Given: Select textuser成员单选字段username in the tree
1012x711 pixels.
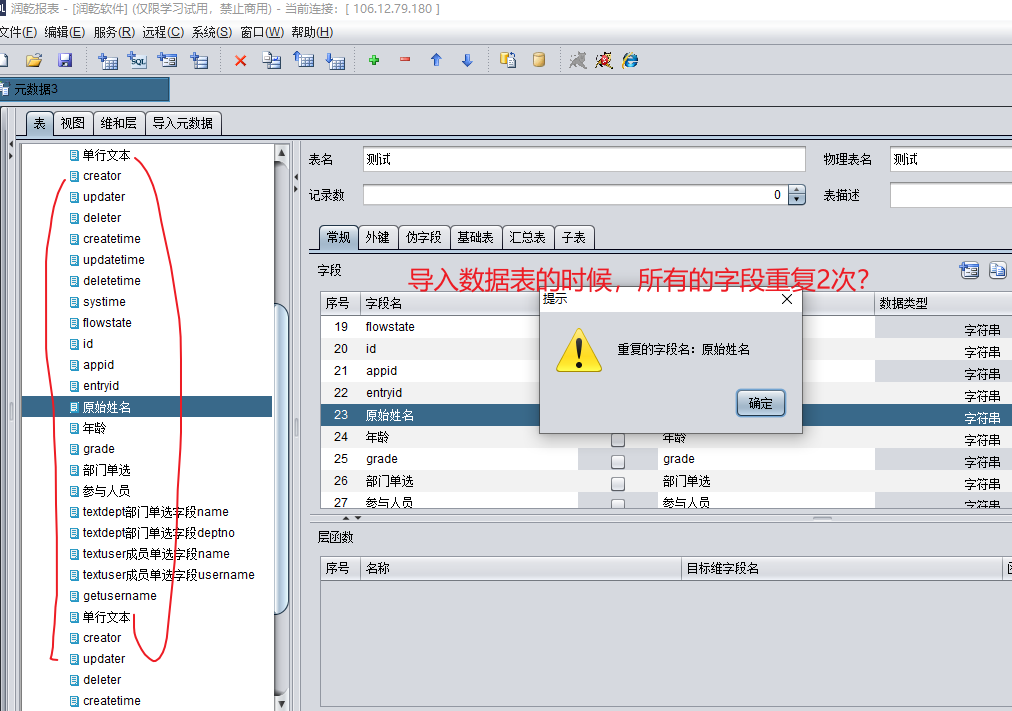Looking at the screenshot, I should pyautogui.click(x=168, y=575).
